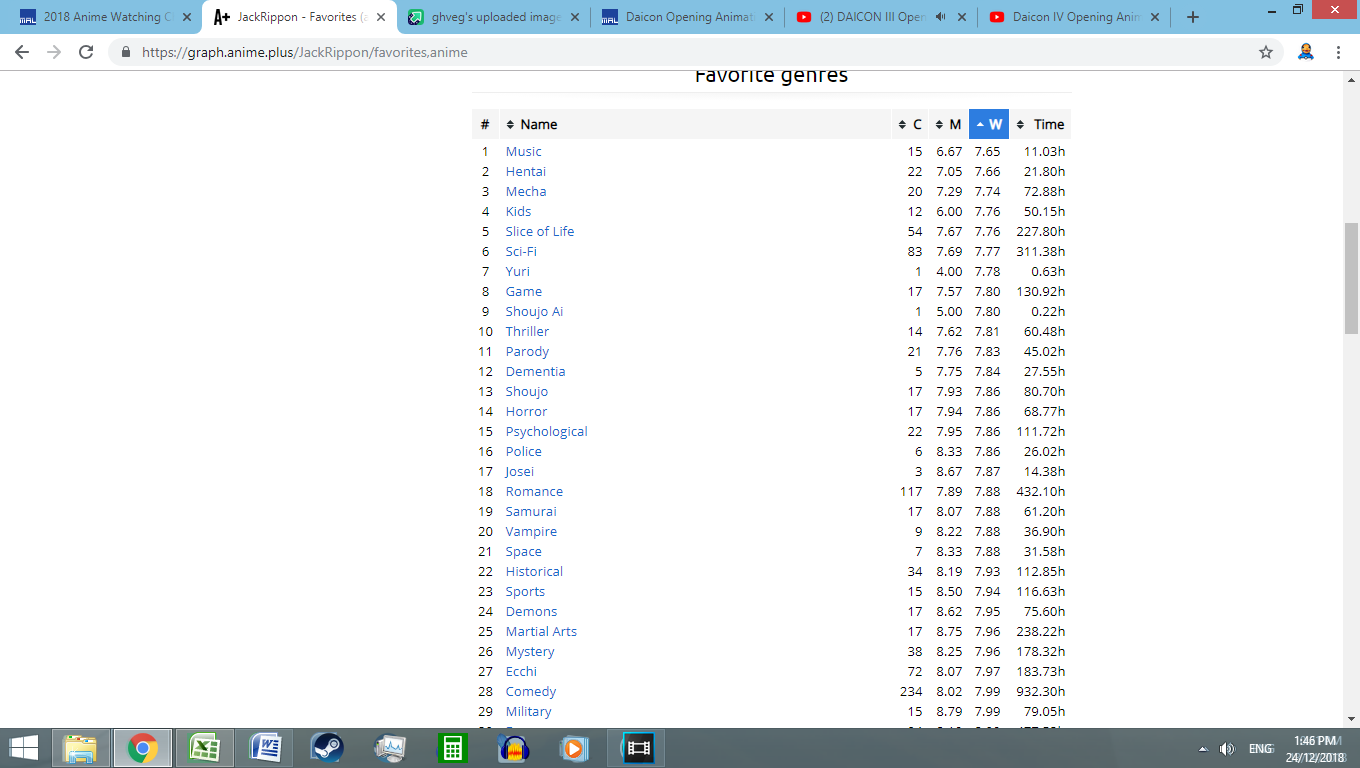Open a new tab with plus button

coord(1192,17)
